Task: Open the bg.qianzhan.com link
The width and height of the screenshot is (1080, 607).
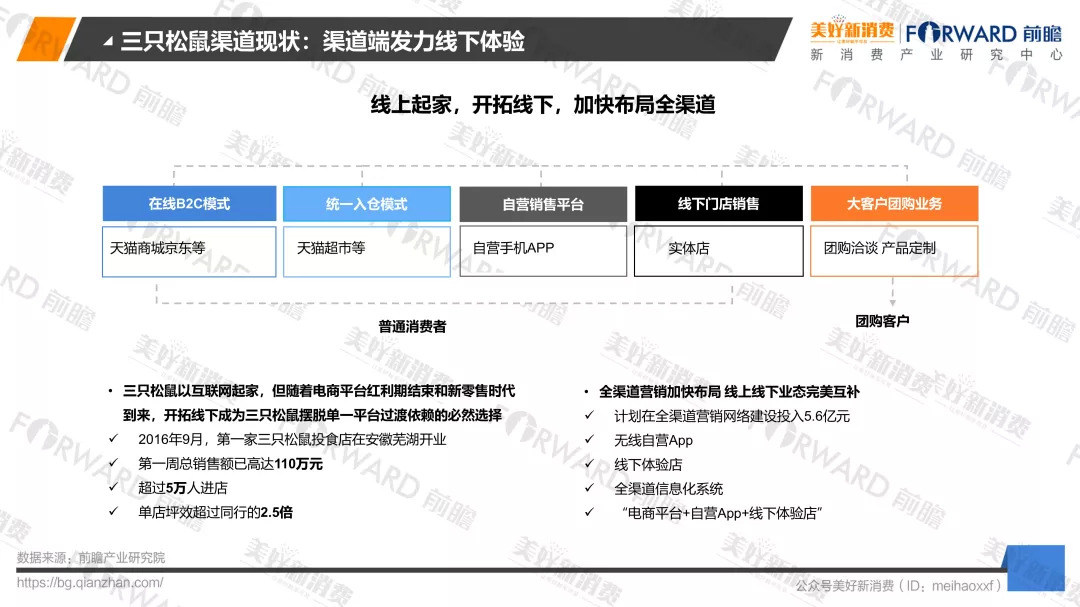Action: tap(90, 582)
